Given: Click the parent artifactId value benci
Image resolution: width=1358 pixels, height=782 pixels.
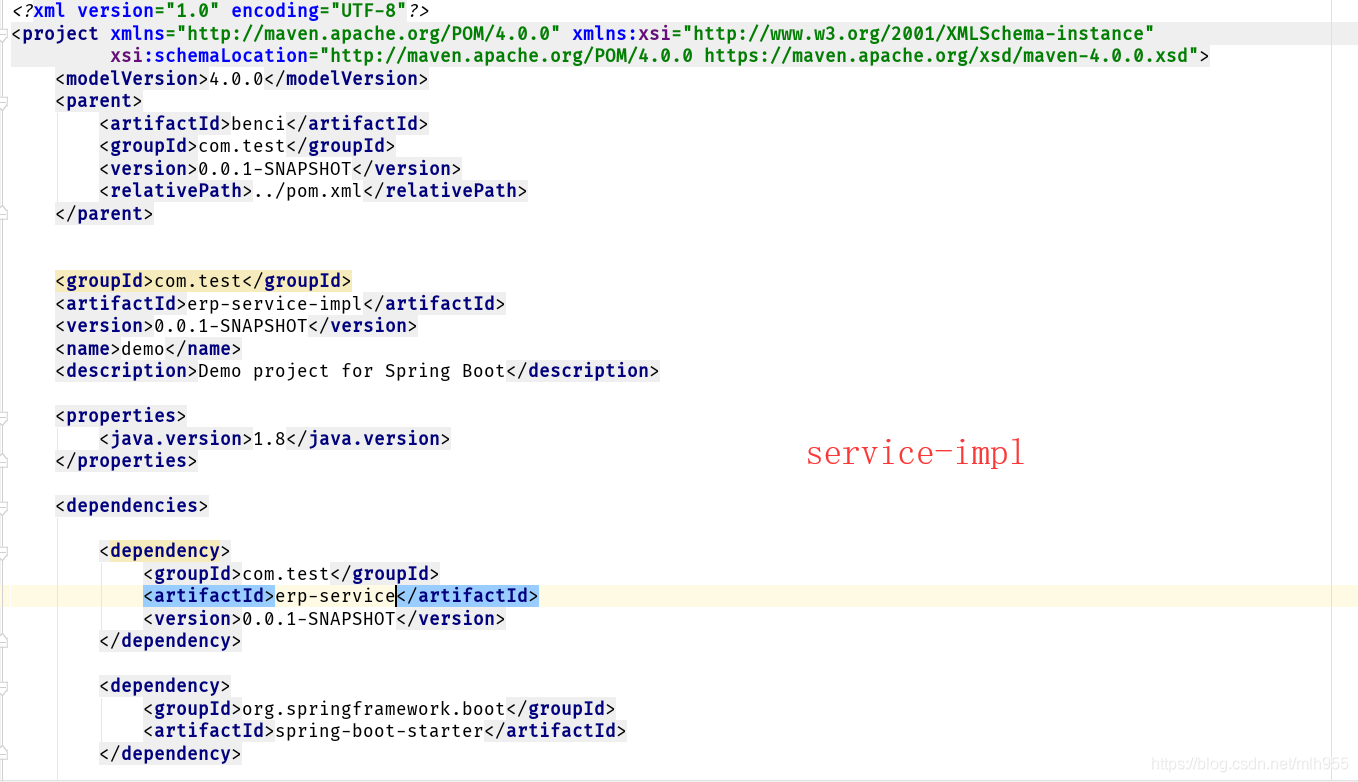Looking at the screenshot, I should coord(258,124).
